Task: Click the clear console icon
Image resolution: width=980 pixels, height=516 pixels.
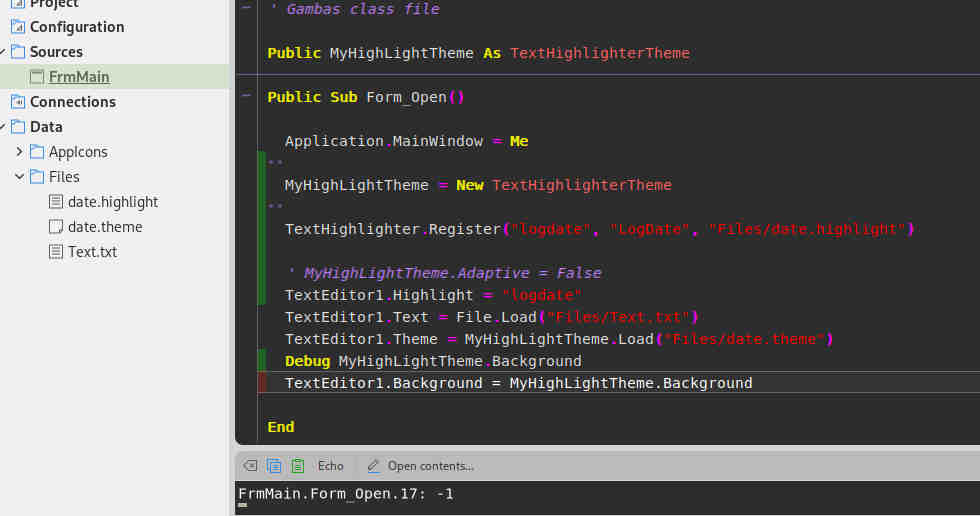Action: (x=250, y=466)
